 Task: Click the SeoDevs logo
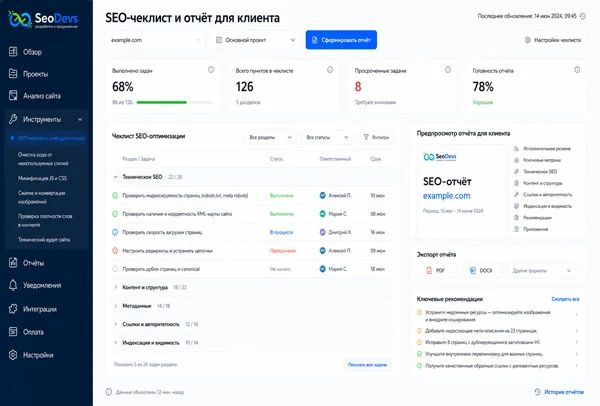[x=43, y=19]
